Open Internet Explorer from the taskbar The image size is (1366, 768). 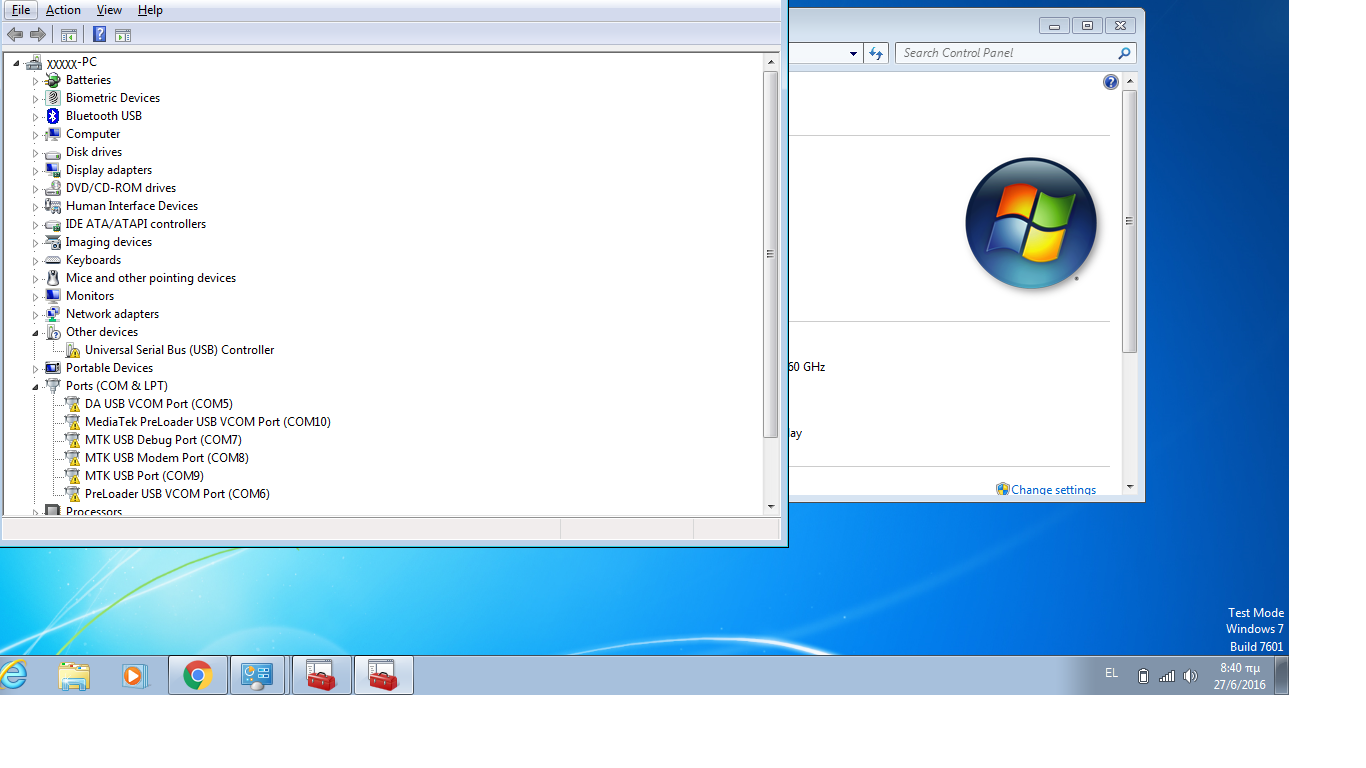[13, 675]
